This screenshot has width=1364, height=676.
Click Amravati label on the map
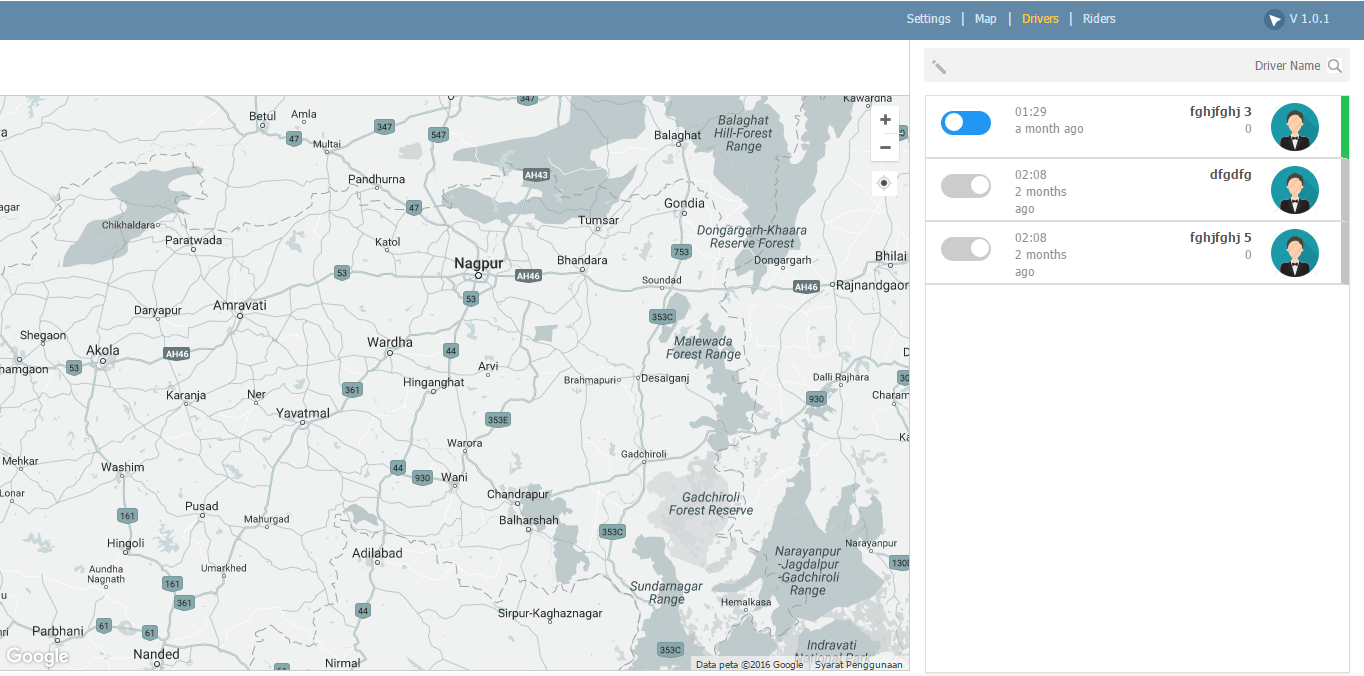tap(240, 305)
